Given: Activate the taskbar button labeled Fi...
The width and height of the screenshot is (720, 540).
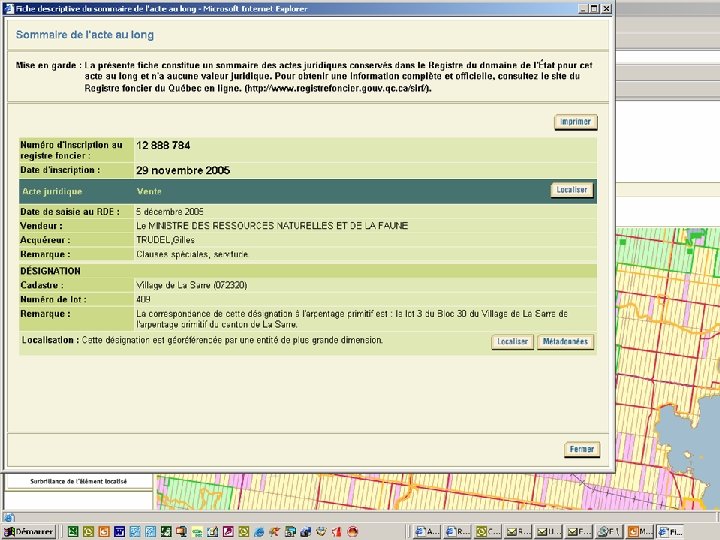Looking at the screenshot, I should pyautogui.click(x=669, y=532).
